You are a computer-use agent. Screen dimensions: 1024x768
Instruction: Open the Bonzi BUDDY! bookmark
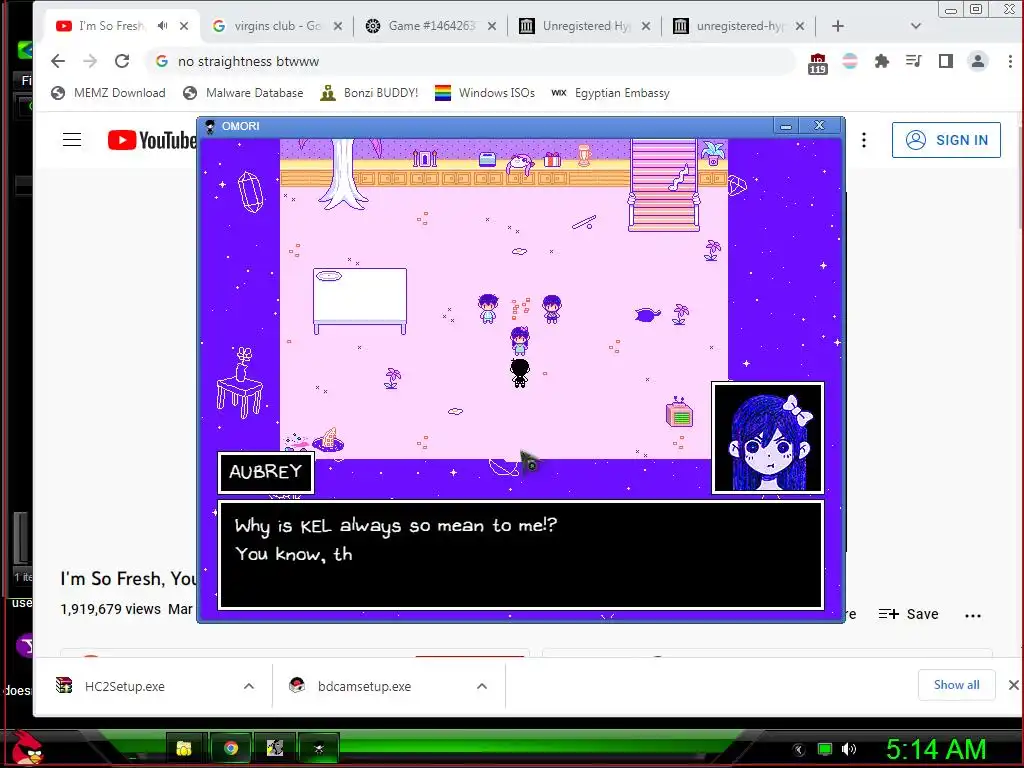coord(370,93)
